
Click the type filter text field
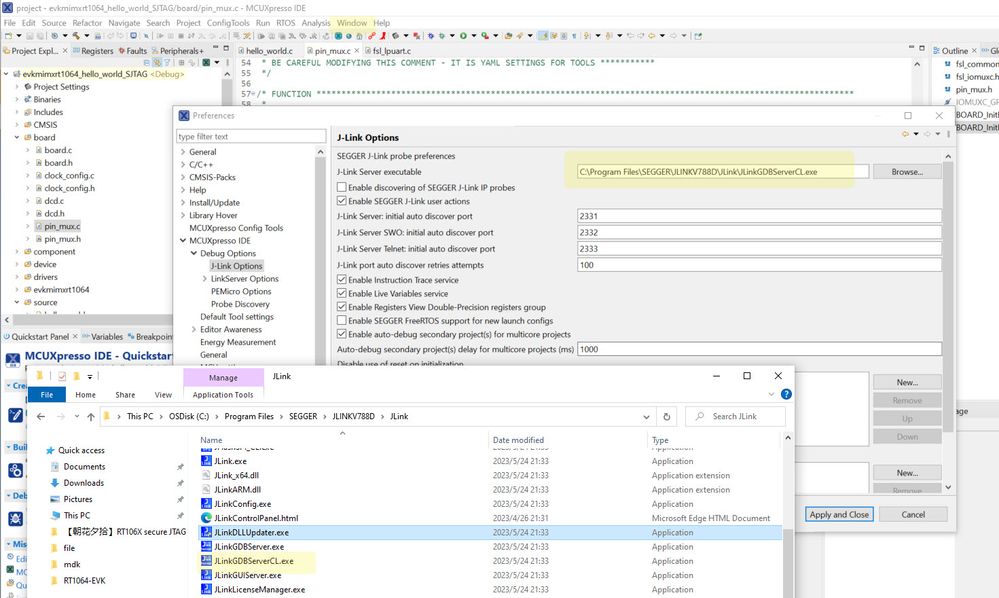(251, 136)
